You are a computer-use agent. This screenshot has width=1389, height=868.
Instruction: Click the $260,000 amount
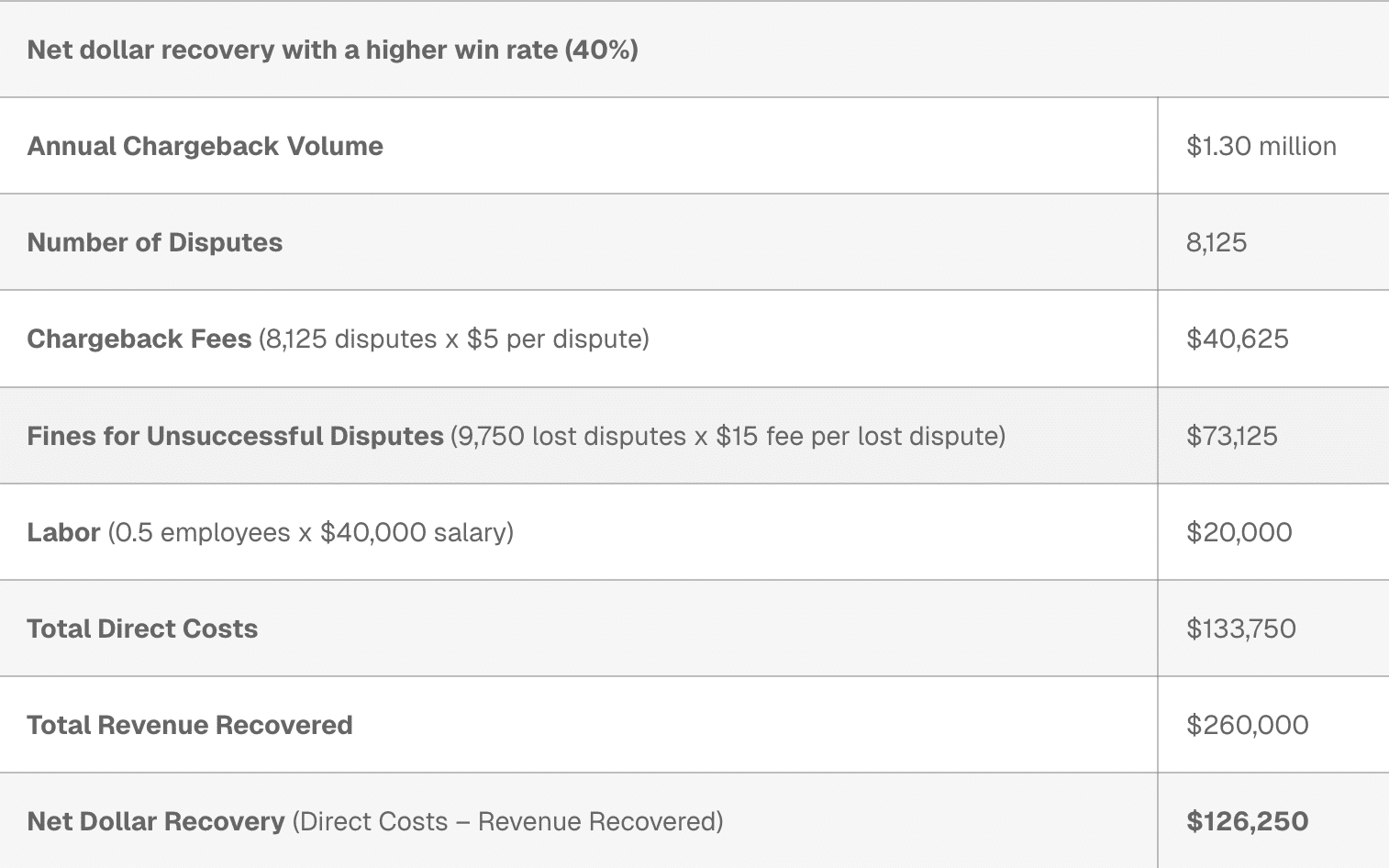pyautogui.click(x=1247, y=725)
